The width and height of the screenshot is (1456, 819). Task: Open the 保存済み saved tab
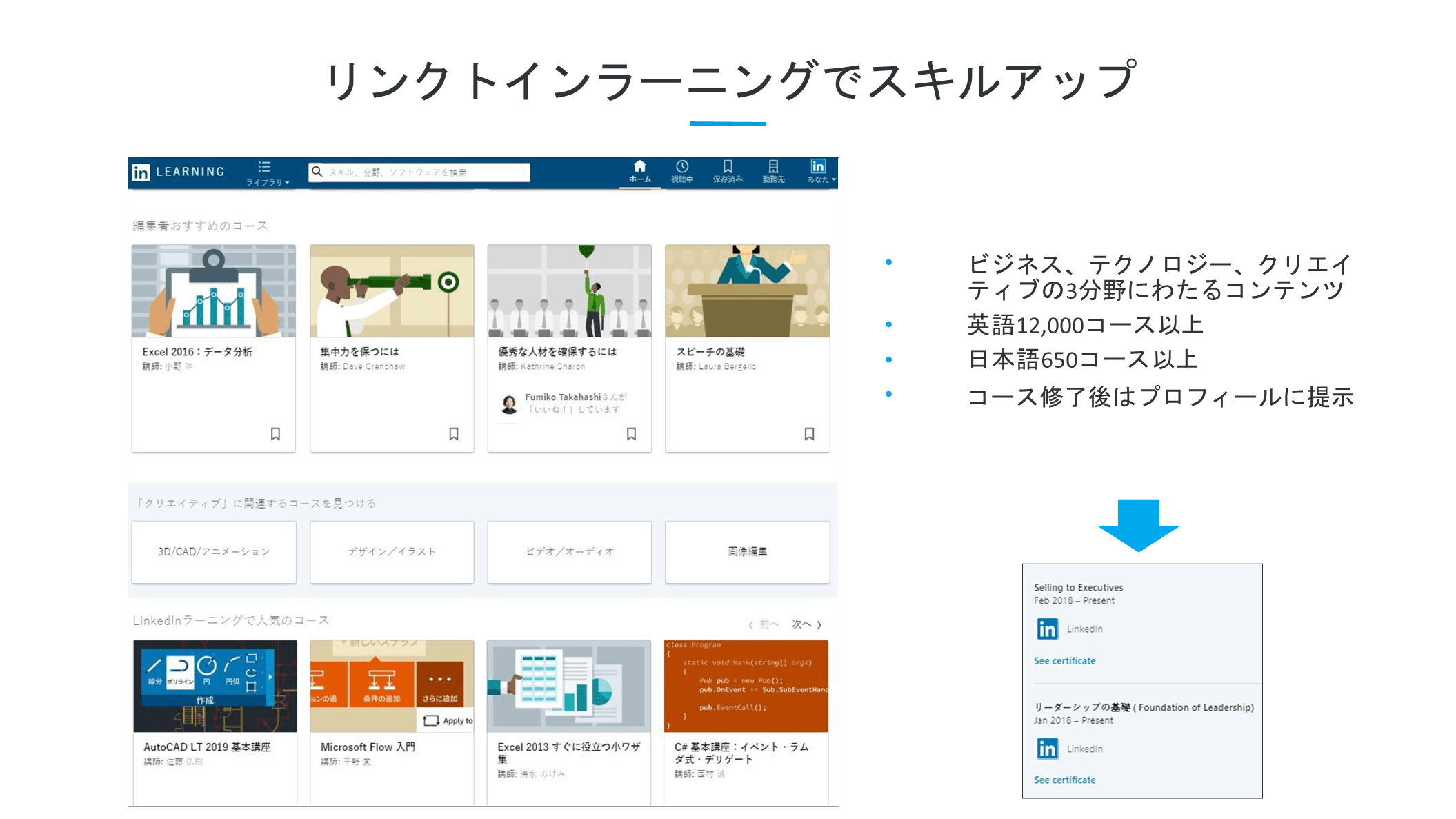pyautogui.click(x=728, y=172)
